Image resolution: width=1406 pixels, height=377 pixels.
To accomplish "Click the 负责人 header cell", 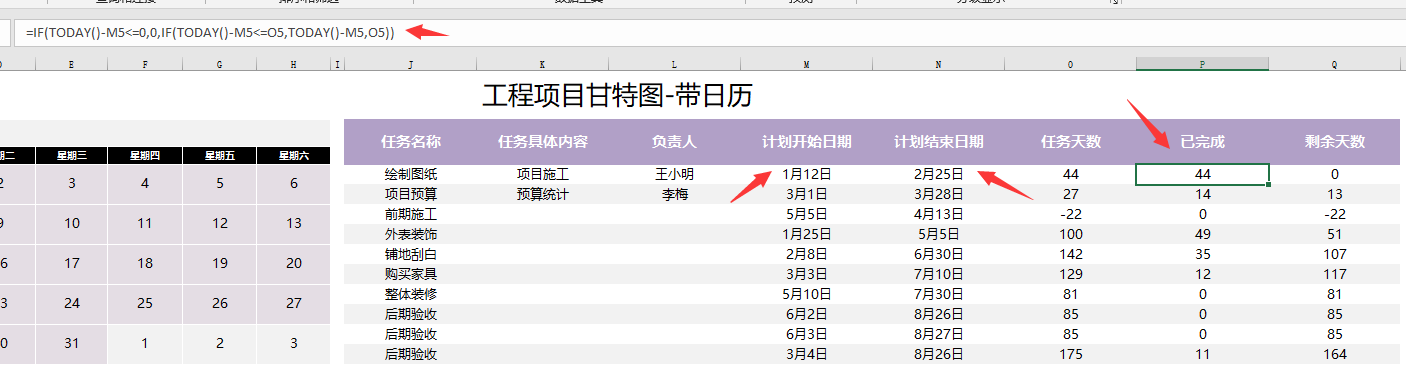I will pos(674,142).
